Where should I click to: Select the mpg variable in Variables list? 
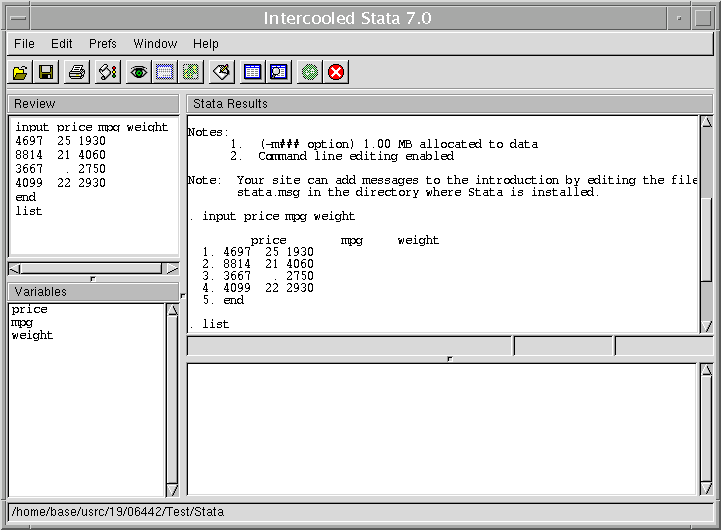pos(22,323)
